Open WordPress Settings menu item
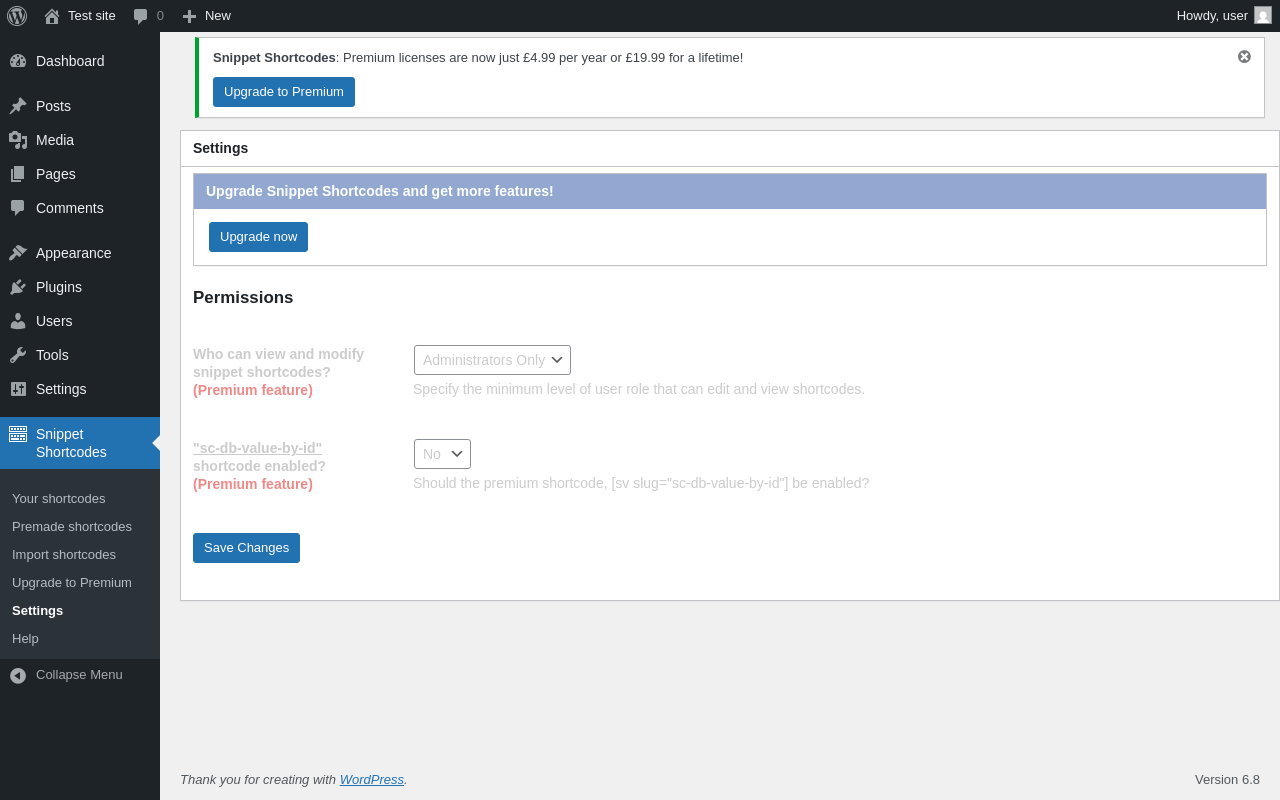The height and width of the screenshot is (800, 1280). pos(61,389)
